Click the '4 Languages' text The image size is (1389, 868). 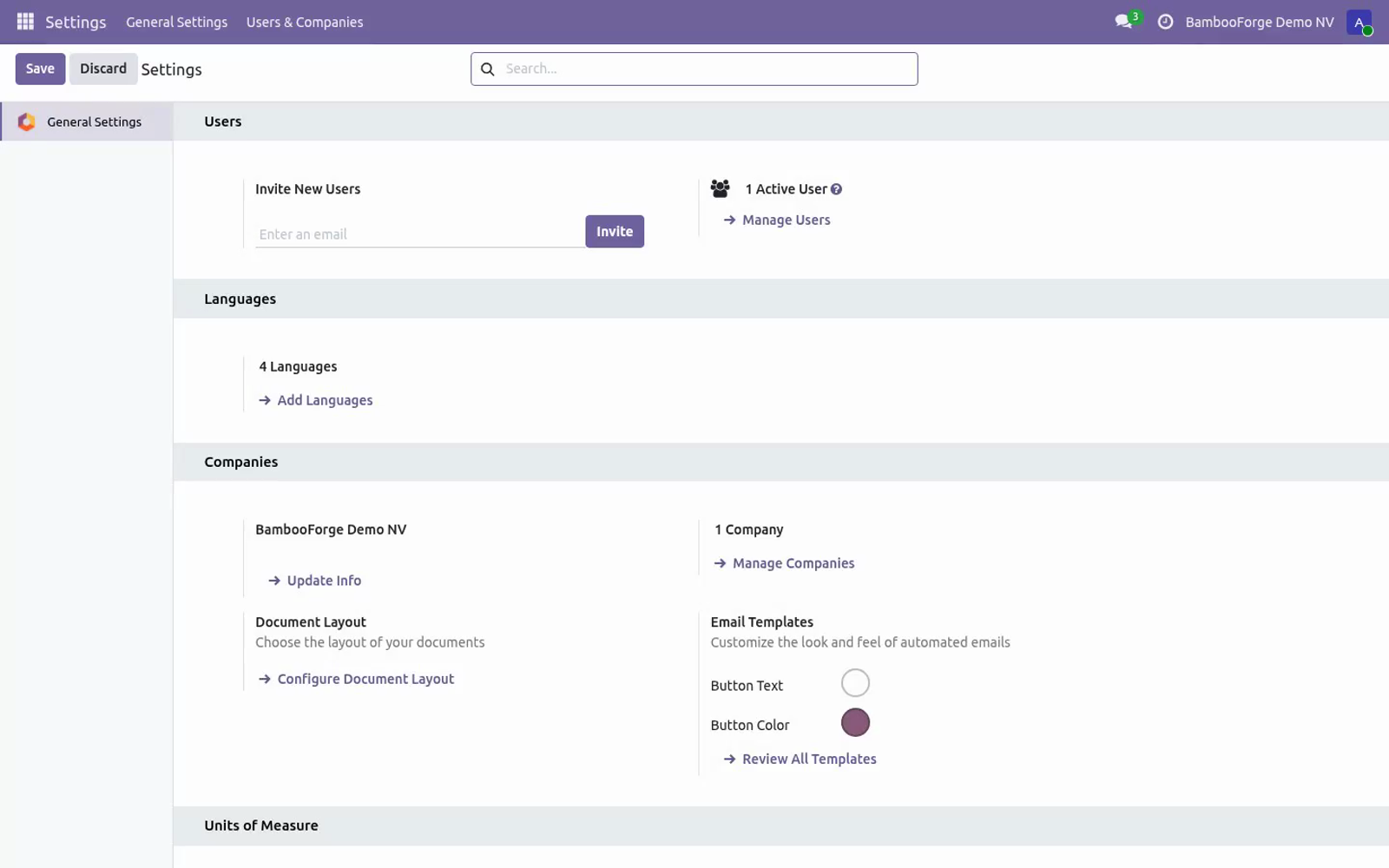[298, 366]
